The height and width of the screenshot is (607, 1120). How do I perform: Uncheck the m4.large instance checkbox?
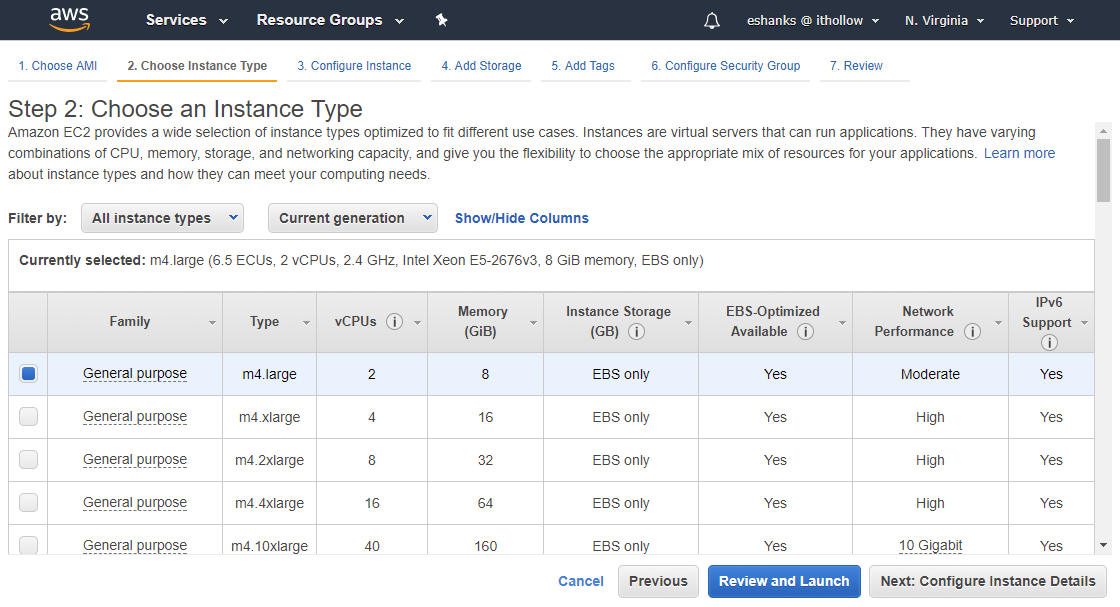(28, 374)
